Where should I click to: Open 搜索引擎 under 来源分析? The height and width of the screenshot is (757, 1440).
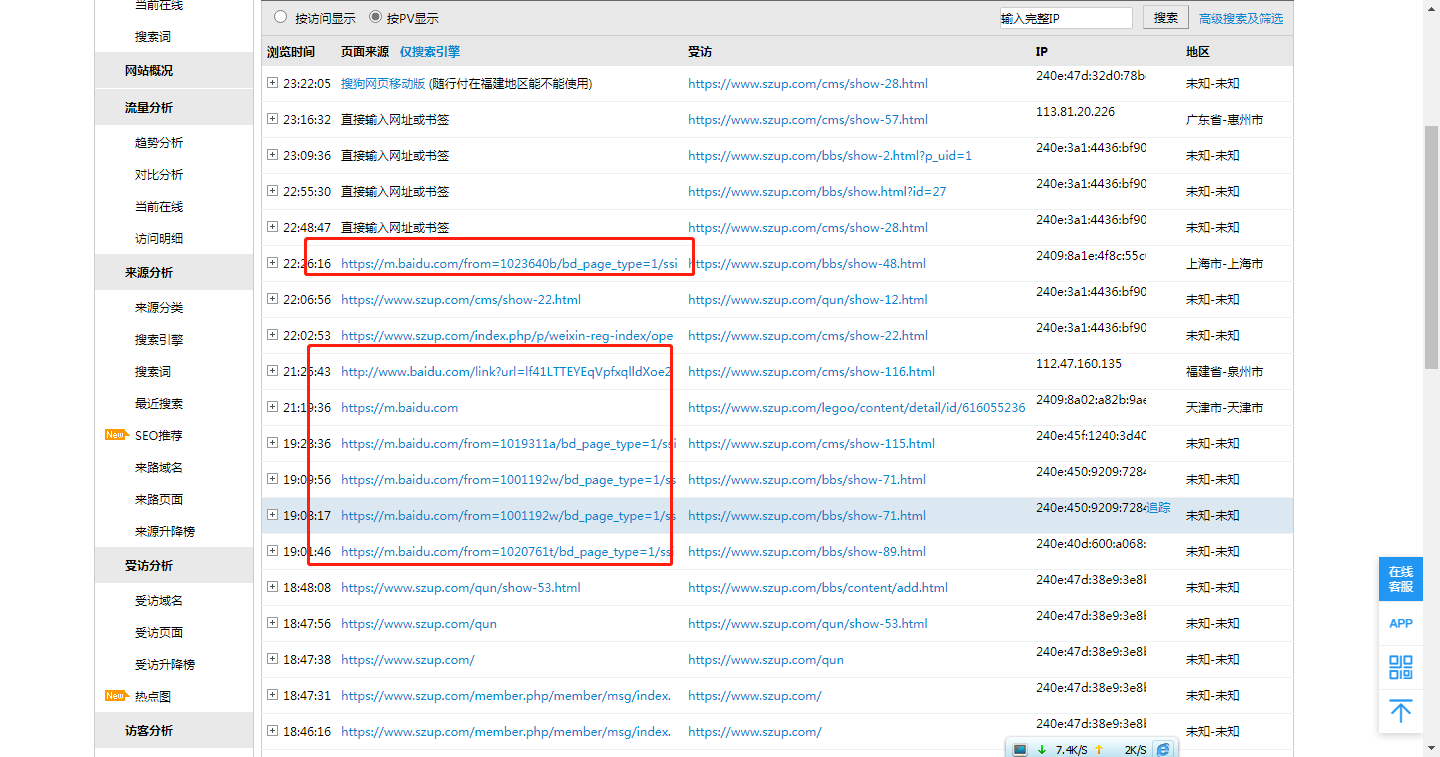coord(159,340)
